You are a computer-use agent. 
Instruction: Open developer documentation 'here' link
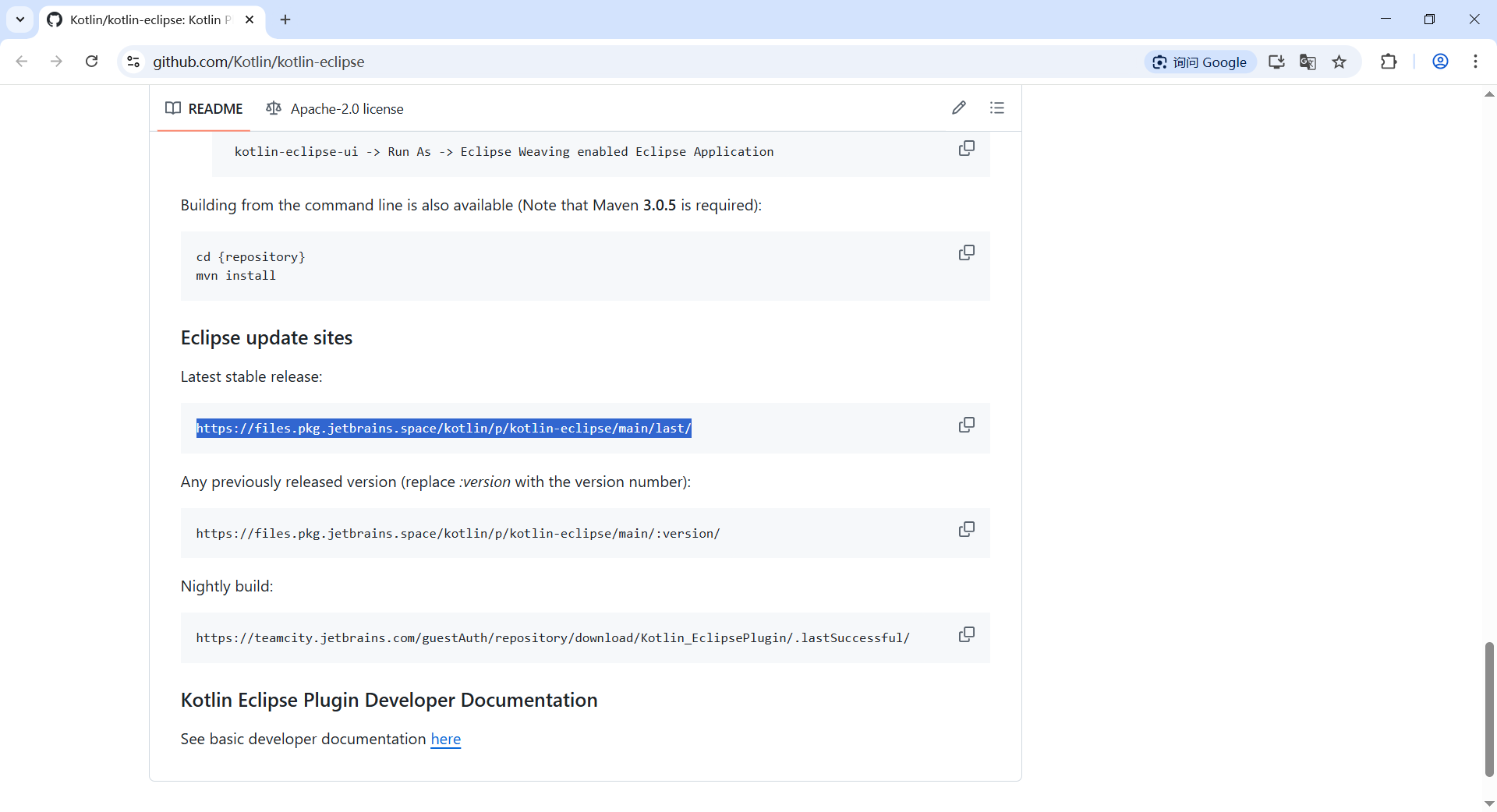[x=446, y=739]
